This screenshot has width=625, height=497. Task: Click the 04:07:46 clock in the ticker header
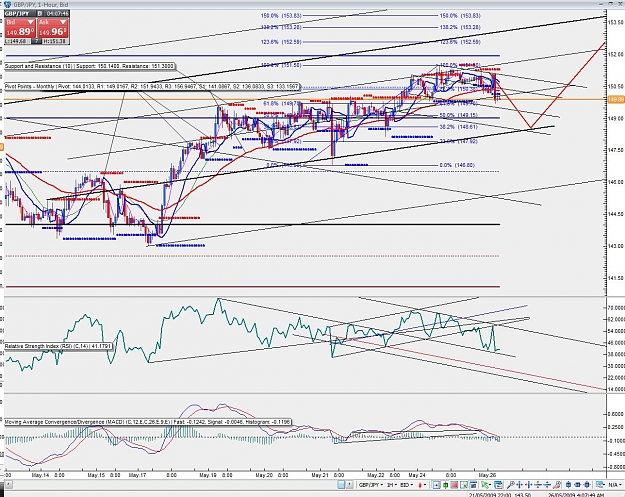(x=57, y=14)
